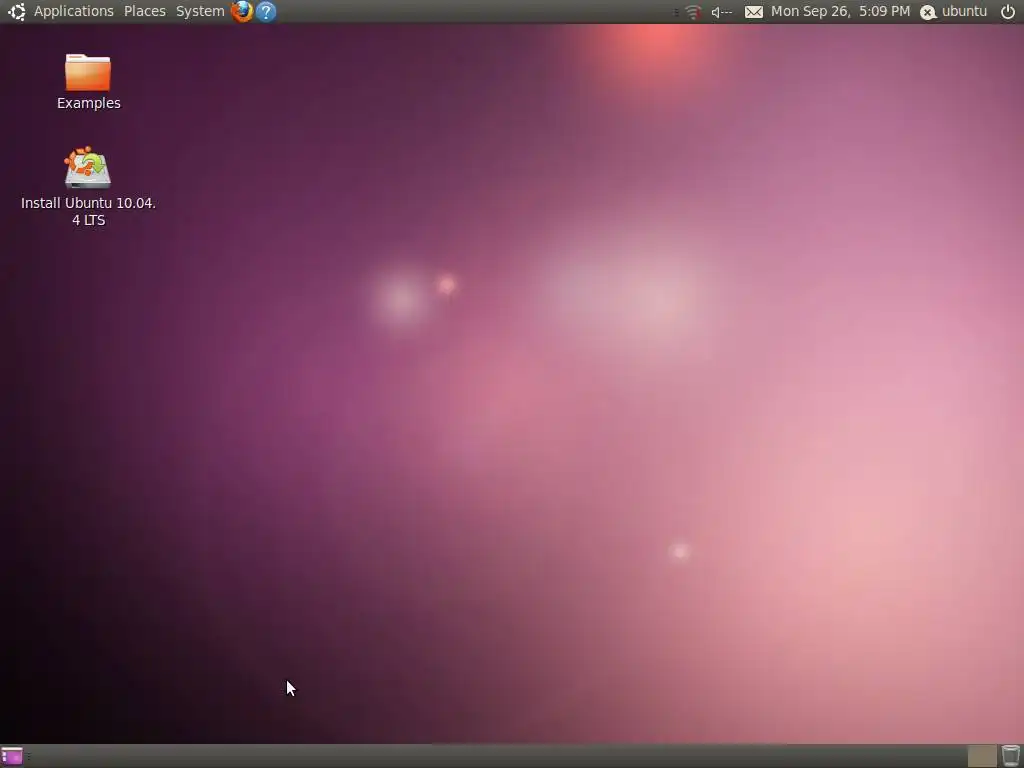Image resolution: width=1024 pixels, height=768 pixels.
Task: Switch workspace using the workspace switcher
Action: pos(982,756)
